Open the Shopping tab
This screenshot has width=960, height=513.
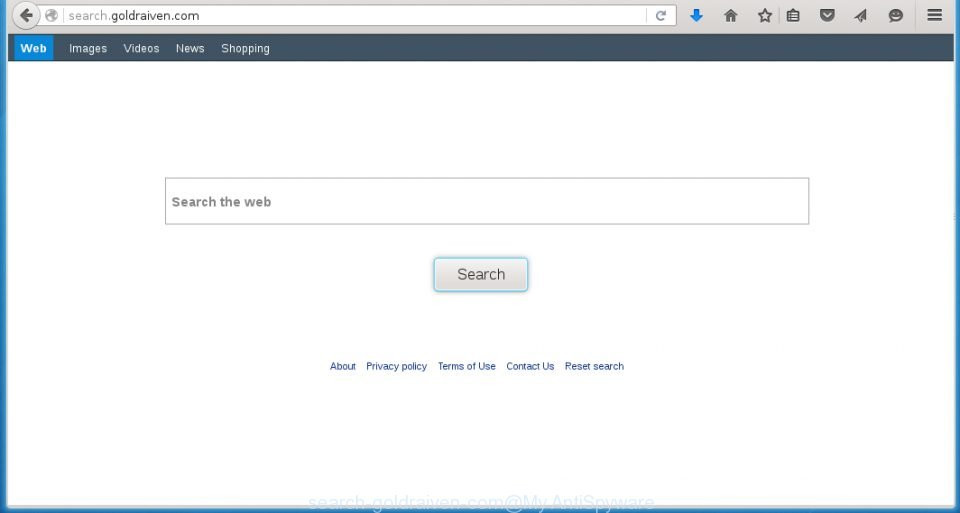pos(246,48)
